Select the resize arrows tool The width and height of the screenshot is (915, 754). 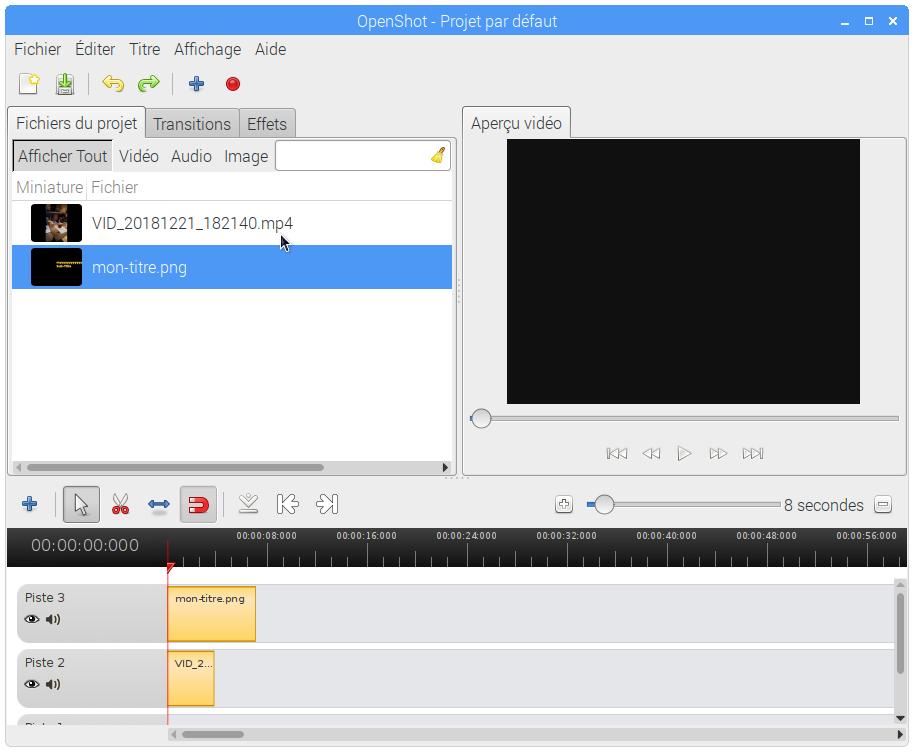(159, 504)
